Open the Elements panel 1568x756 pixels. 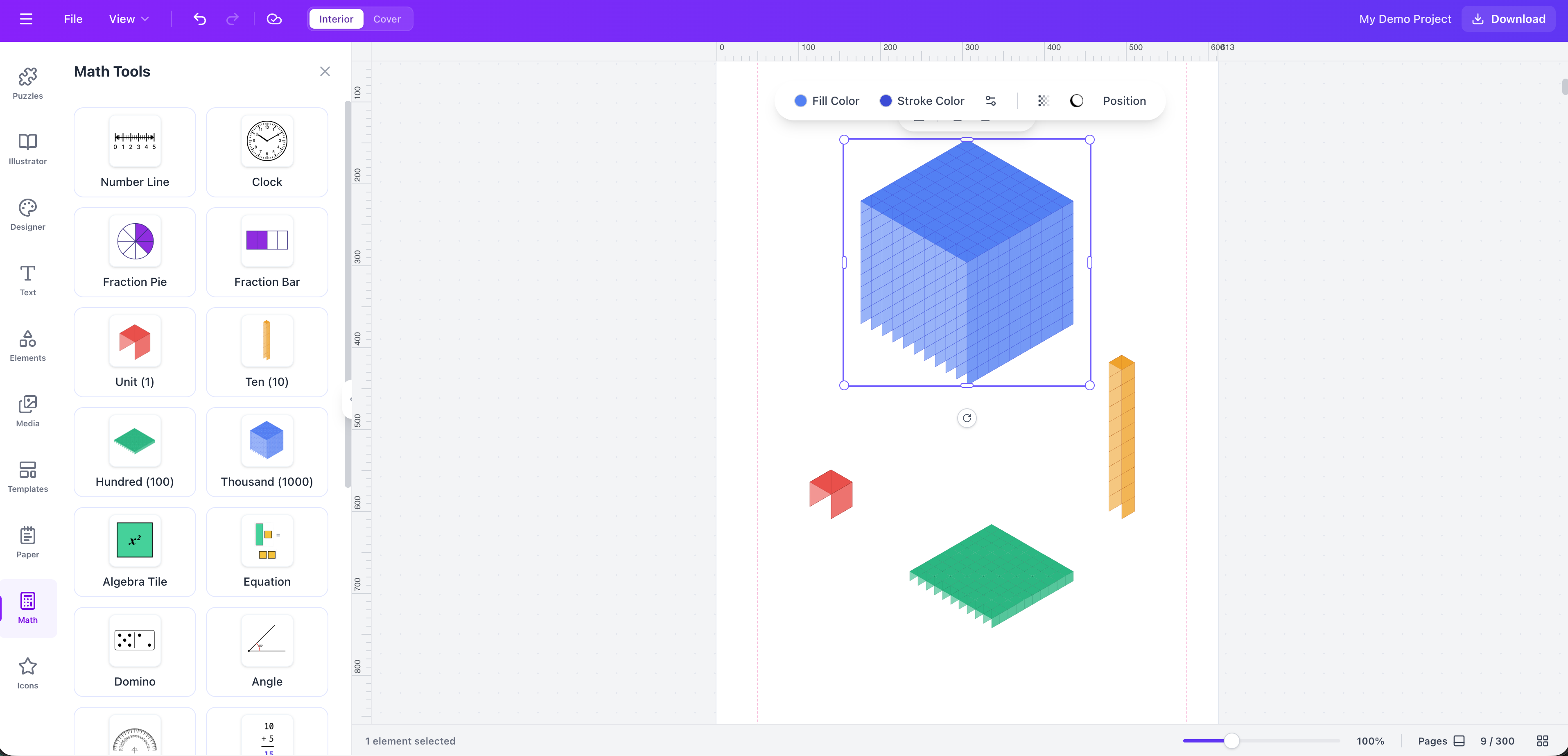pos(27,346)
